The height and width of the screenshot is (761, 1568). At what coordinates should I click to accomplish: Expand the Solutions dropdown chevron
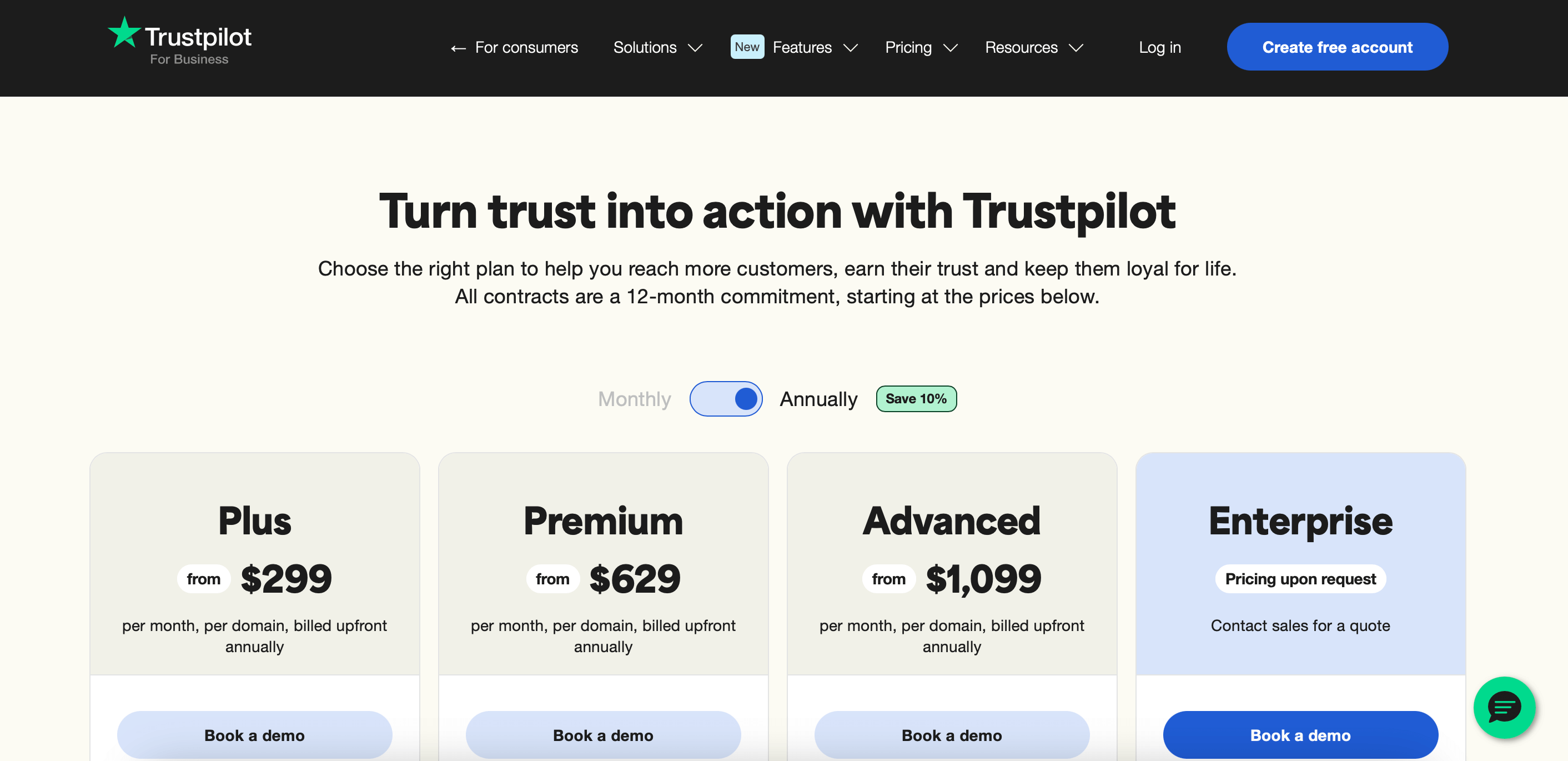pos(695,47)
